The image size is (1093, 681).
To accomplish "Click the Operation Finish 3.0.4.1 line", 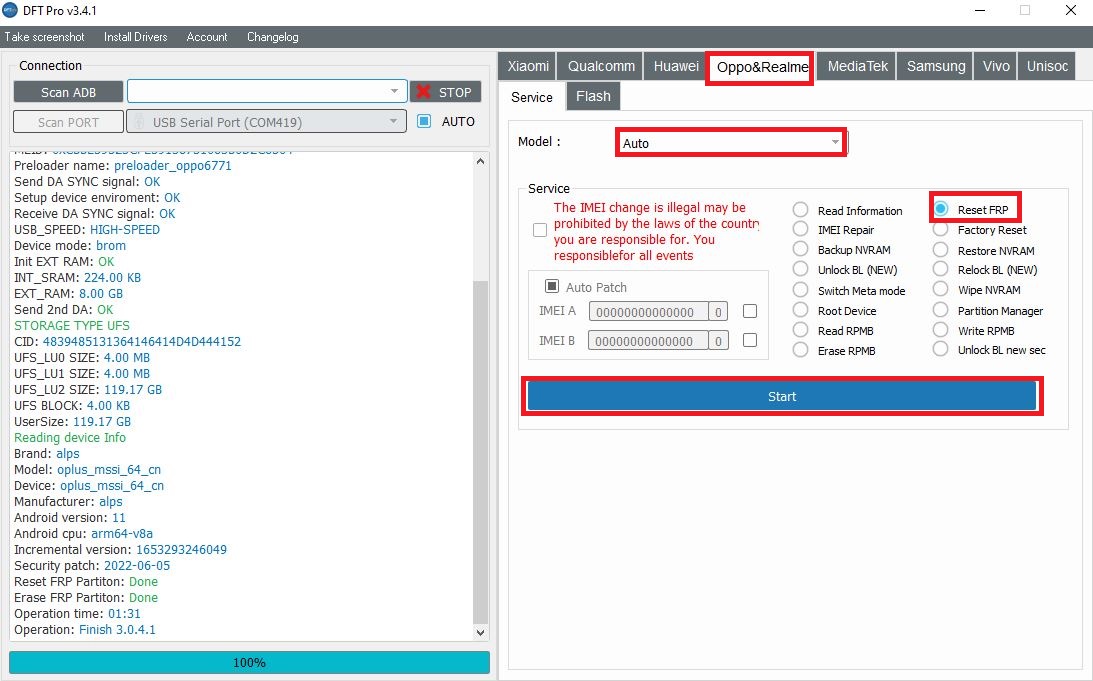I will [x=85, y=629].
